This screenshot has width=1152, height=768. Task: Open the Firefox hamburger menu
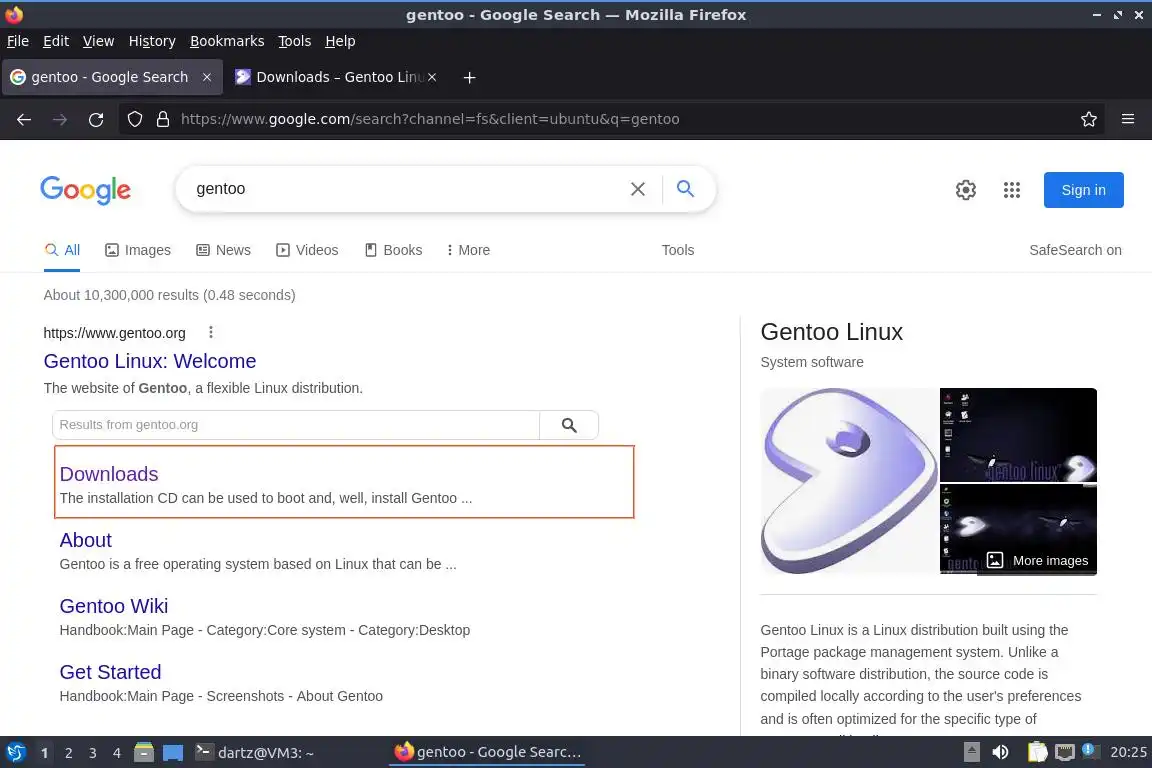[1128, 119]
